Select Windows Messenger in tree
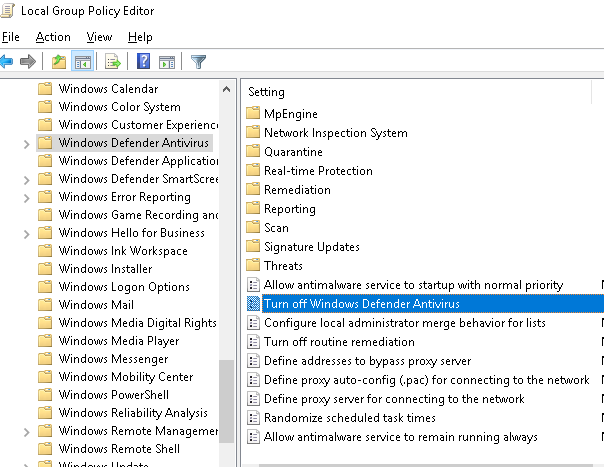This screenshot has width=604, height=467. point(113,359)
